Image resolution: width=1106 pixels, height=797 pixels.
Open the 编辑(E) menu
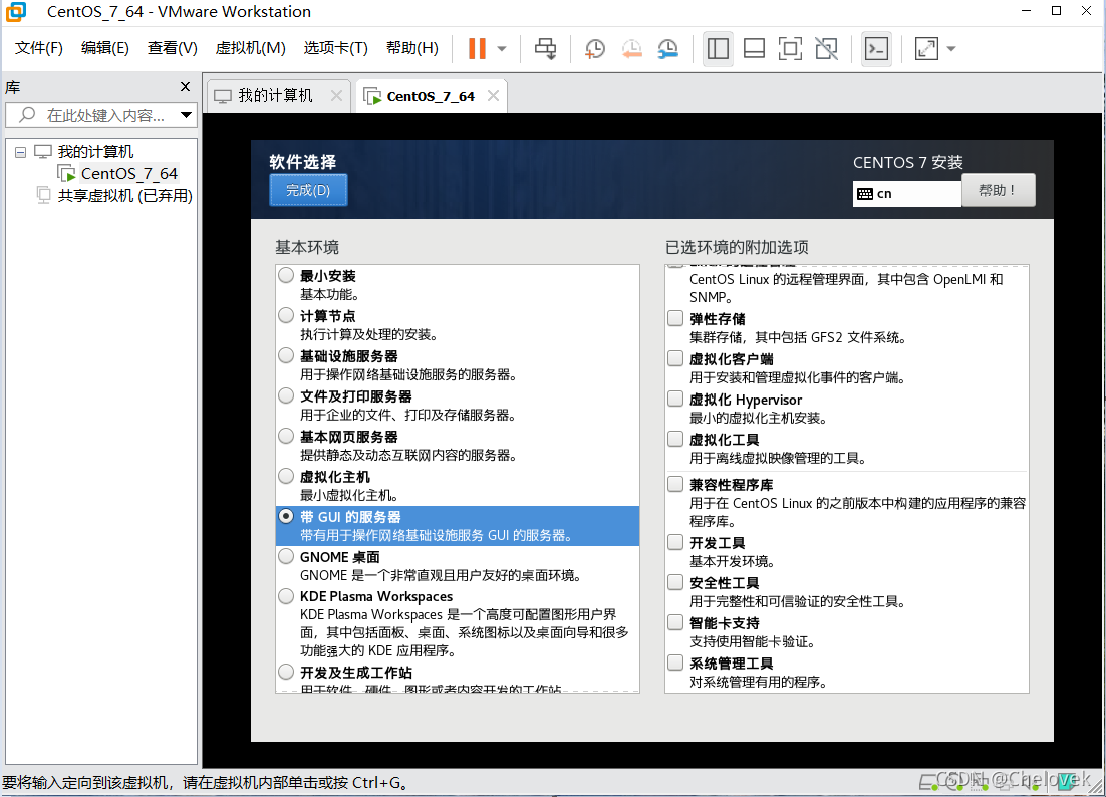[104, 48]
